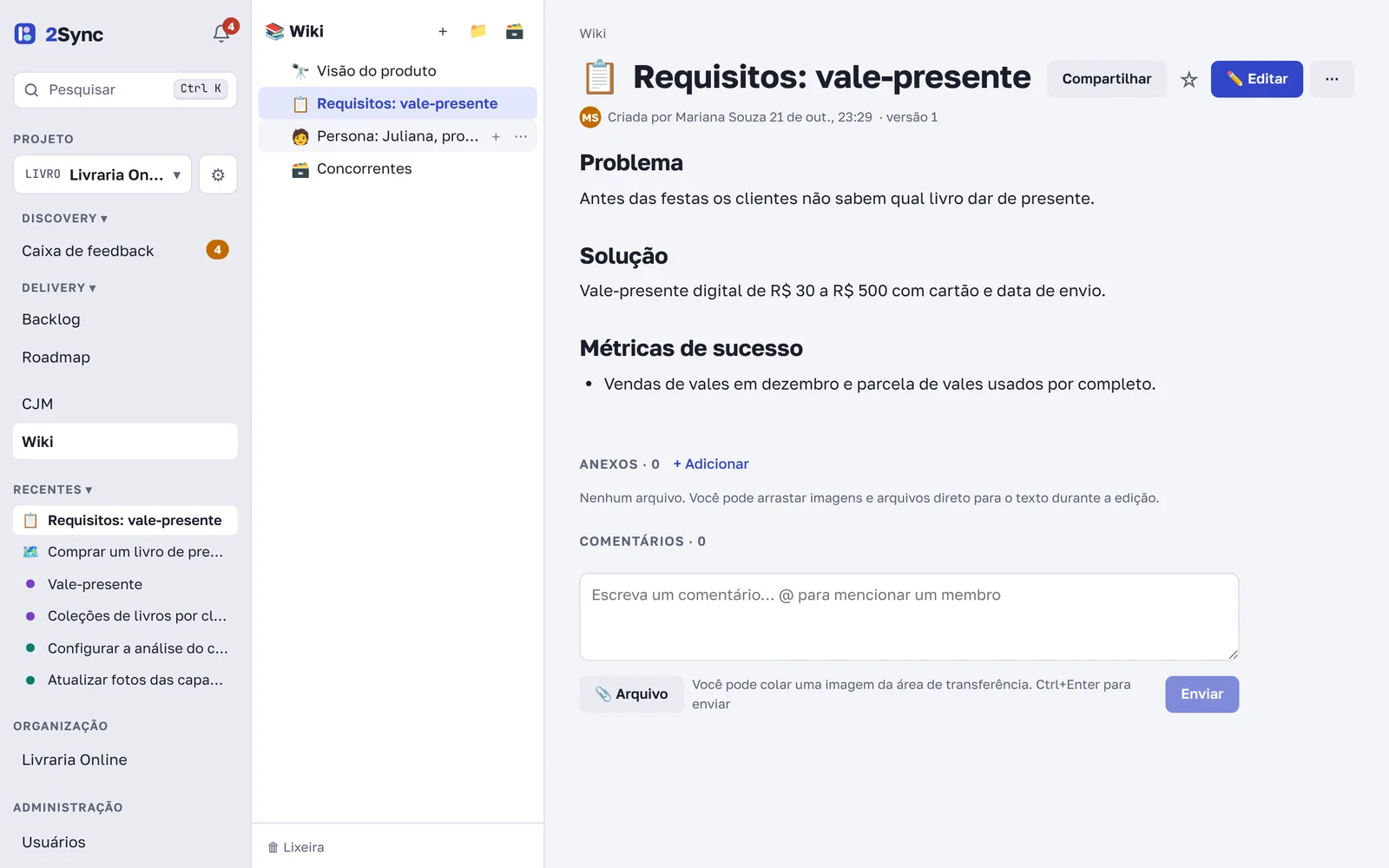Click the feedback count badge 4
Image resolution: width=1389 pixels, height=868 pixels.
click(217, 250)
